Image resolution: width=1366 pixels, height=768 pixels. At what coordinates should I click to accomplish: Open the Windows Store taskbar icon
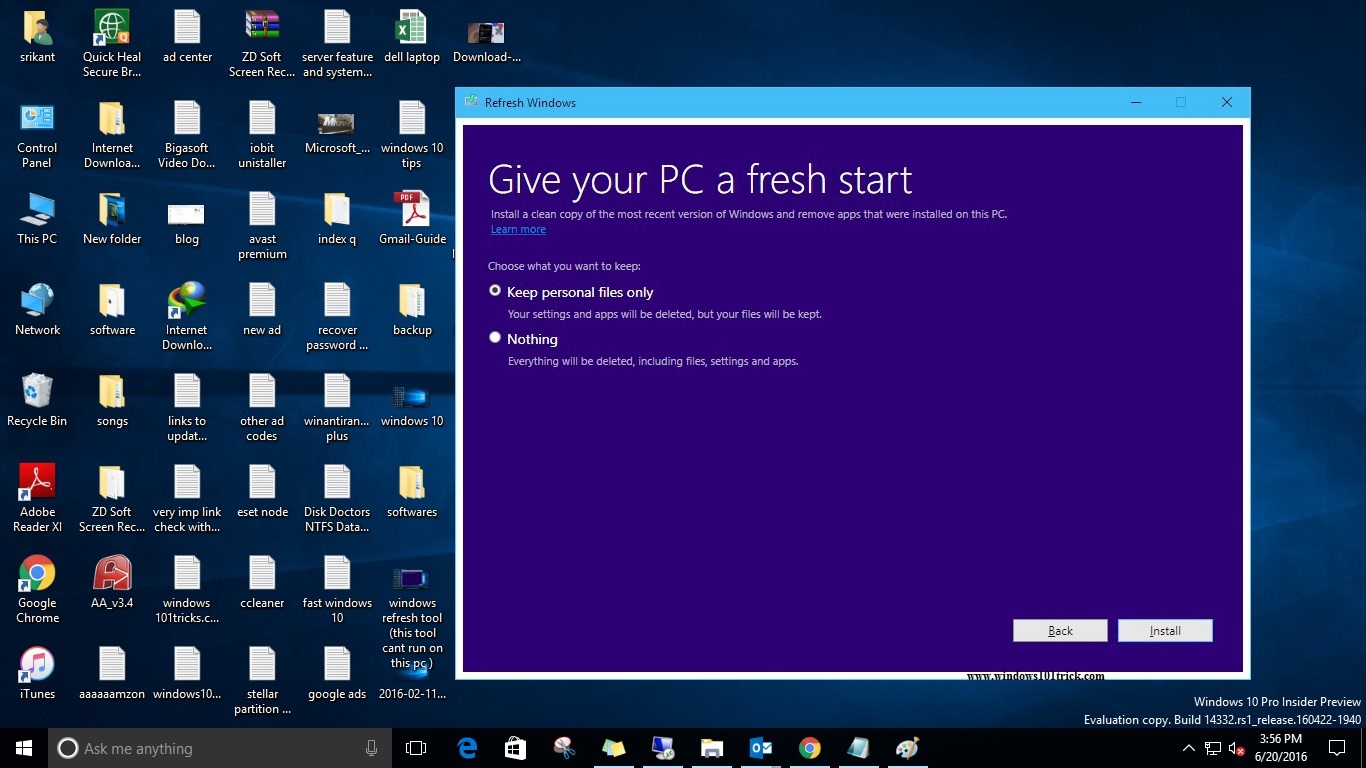click(515, 748)
